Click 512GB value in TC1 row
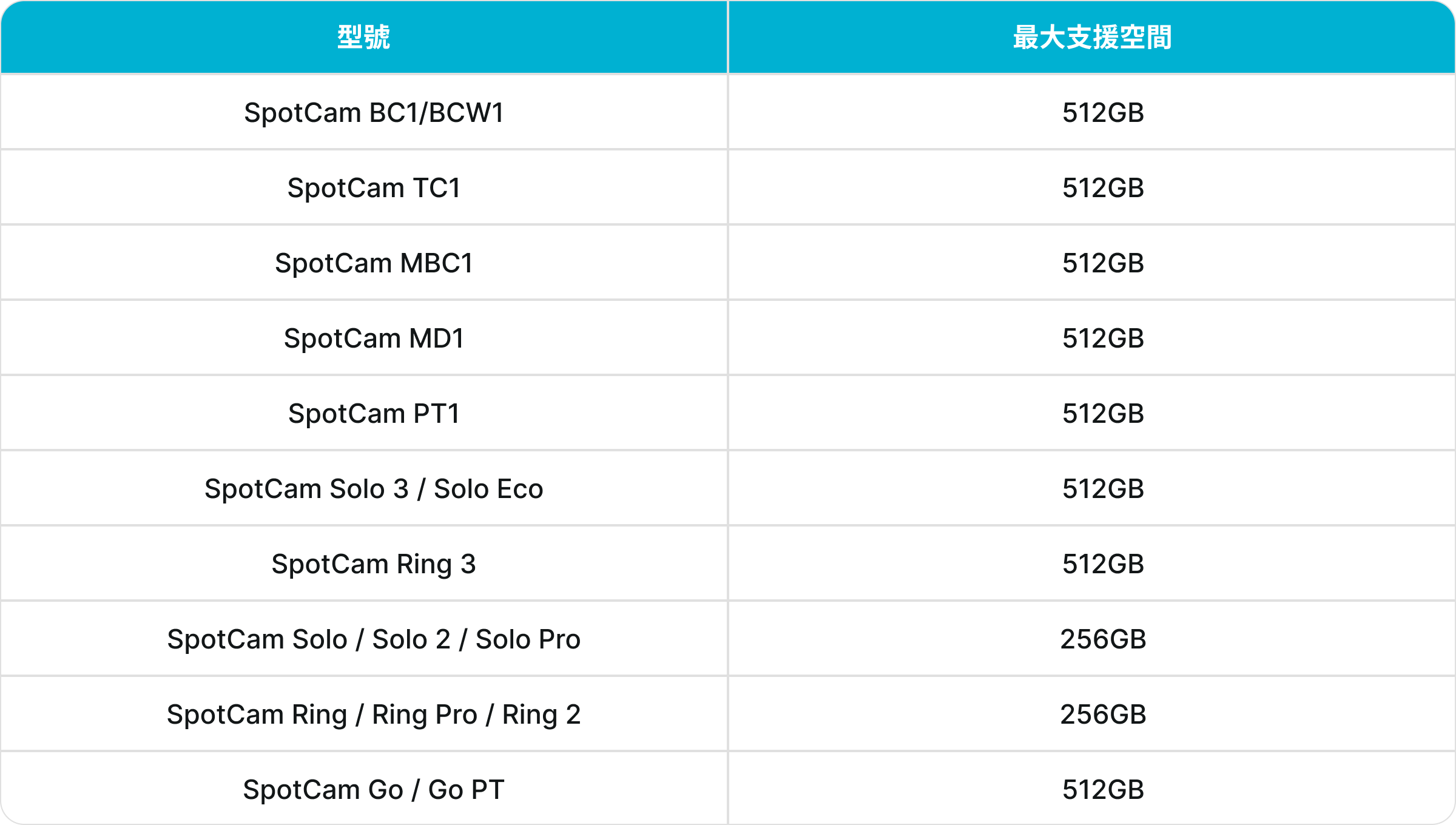 pos(1103,188)
